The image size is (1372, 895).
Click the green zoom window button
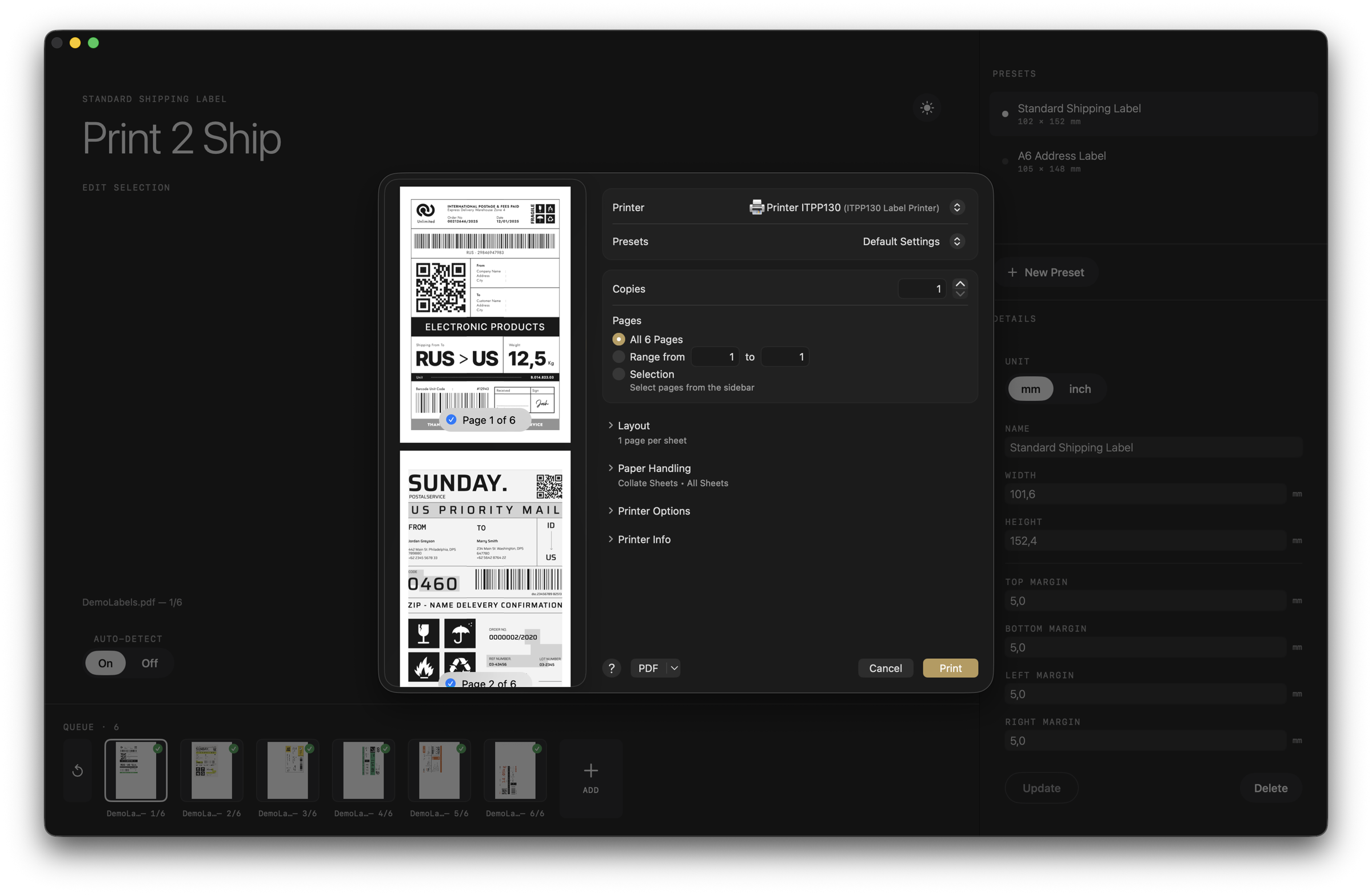coord(93,43)
